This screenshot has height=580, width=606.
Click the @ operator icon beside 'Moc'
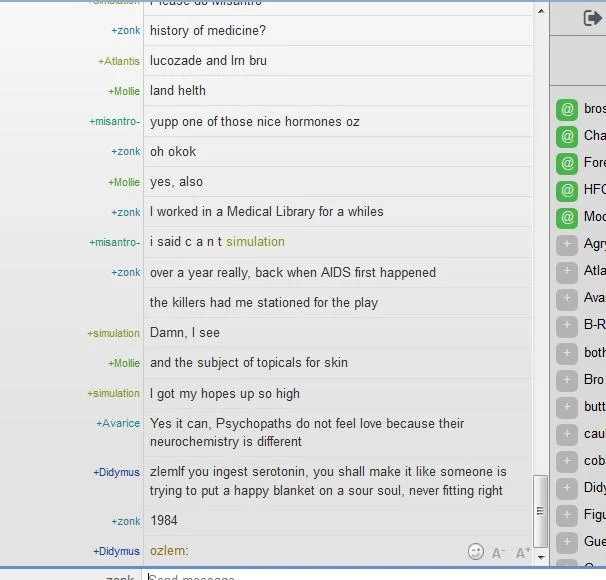point(567,218)
